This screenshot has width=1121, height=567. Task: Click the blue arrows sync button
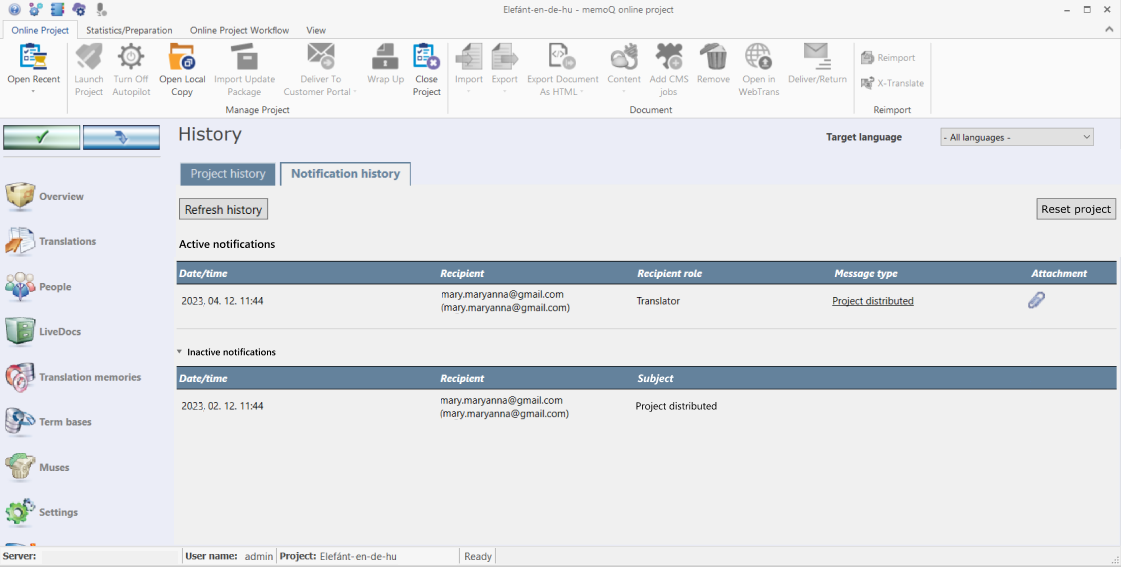121,138
